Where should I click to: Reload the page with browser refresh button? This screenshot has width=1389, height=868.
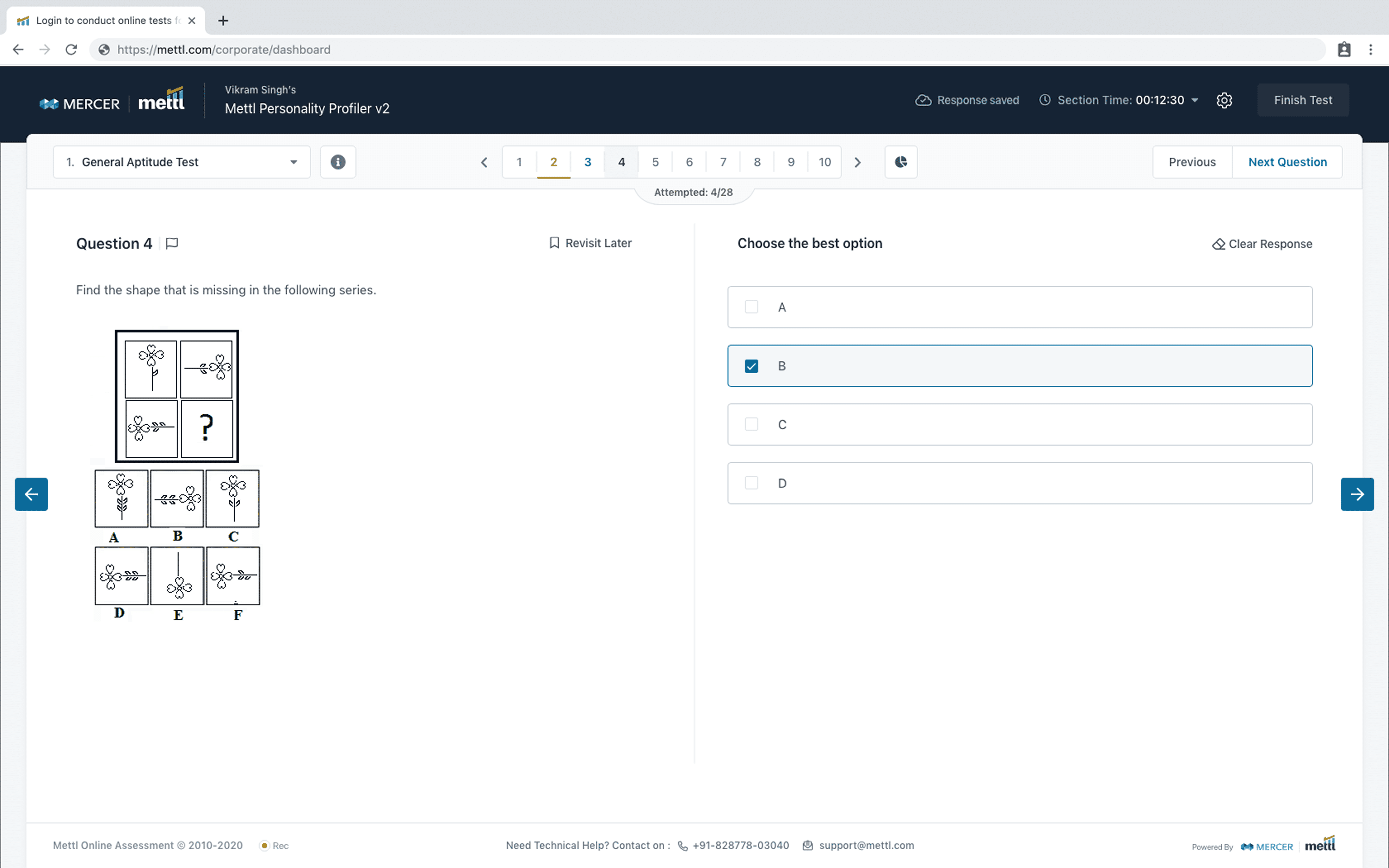(71, 49)
